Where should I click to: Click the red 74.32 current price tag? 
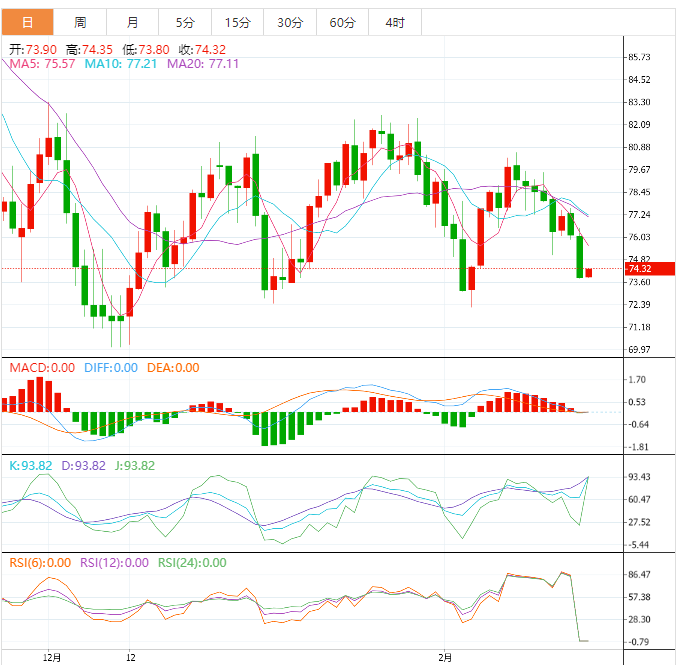pos(640,269)
